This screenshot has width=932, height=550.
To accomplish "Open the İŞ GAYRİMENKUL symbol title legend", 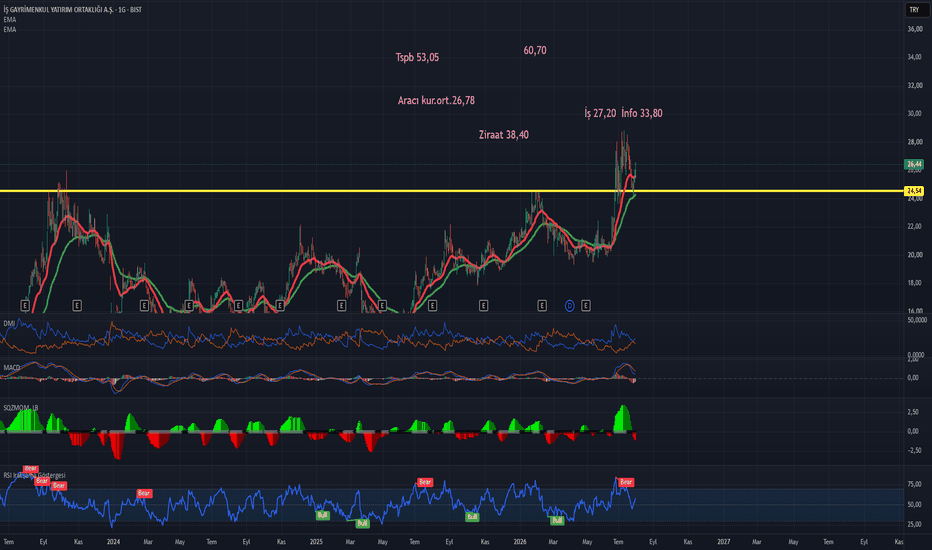I will 73,10.
